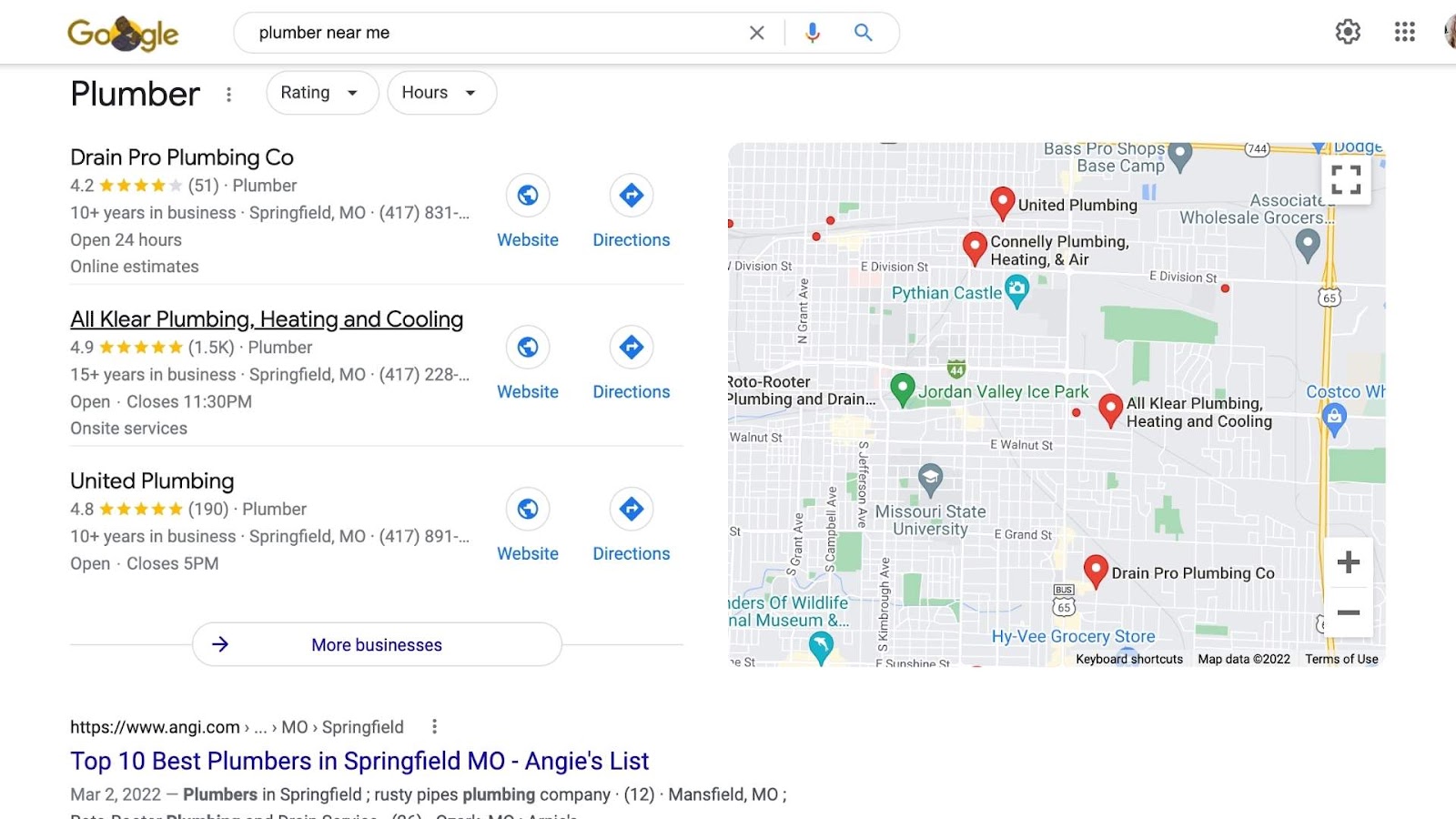The image size is (1456, 819).
Task: Click the Website text link for All Klear Plumbing
Action: tap(528, 392)
